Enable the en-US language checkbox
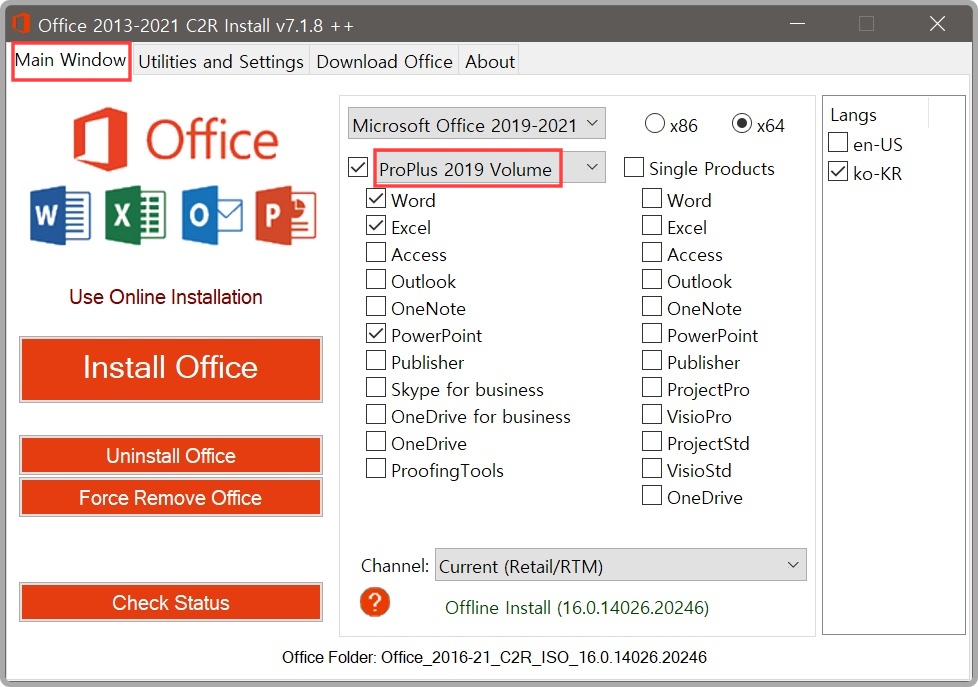Image resolution: width=978 pixels, height=687 pixels. [x=838, y=142]
